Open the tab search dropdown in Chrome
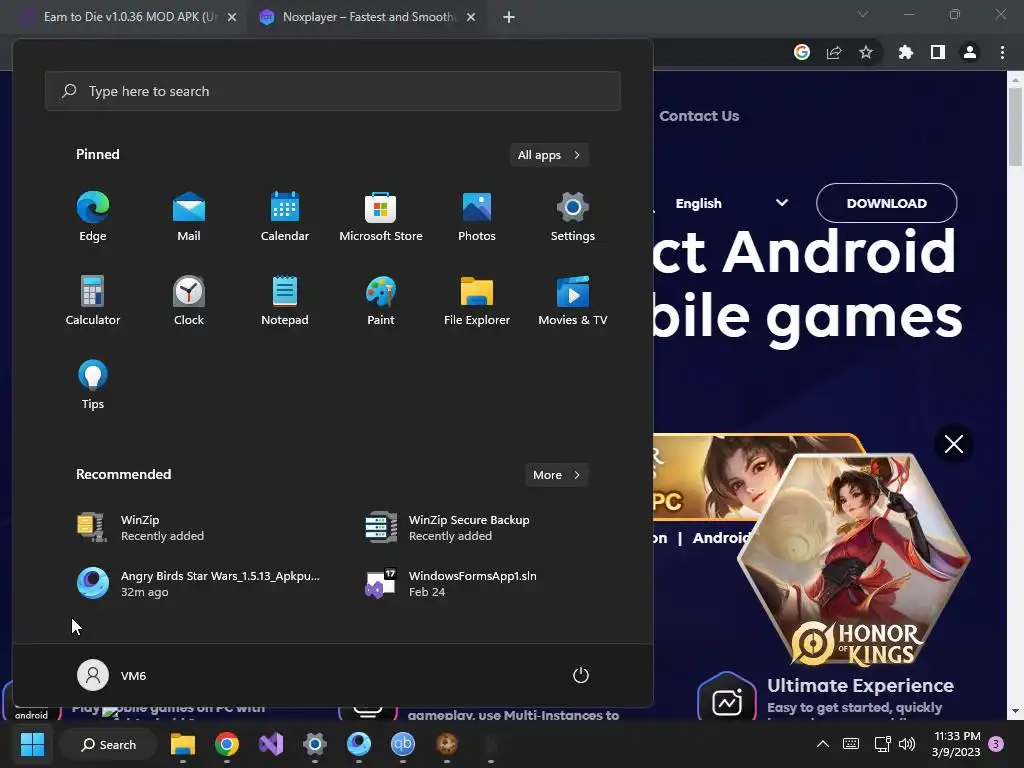Screen dimensions: 1024x768 (x=863, y=14)
